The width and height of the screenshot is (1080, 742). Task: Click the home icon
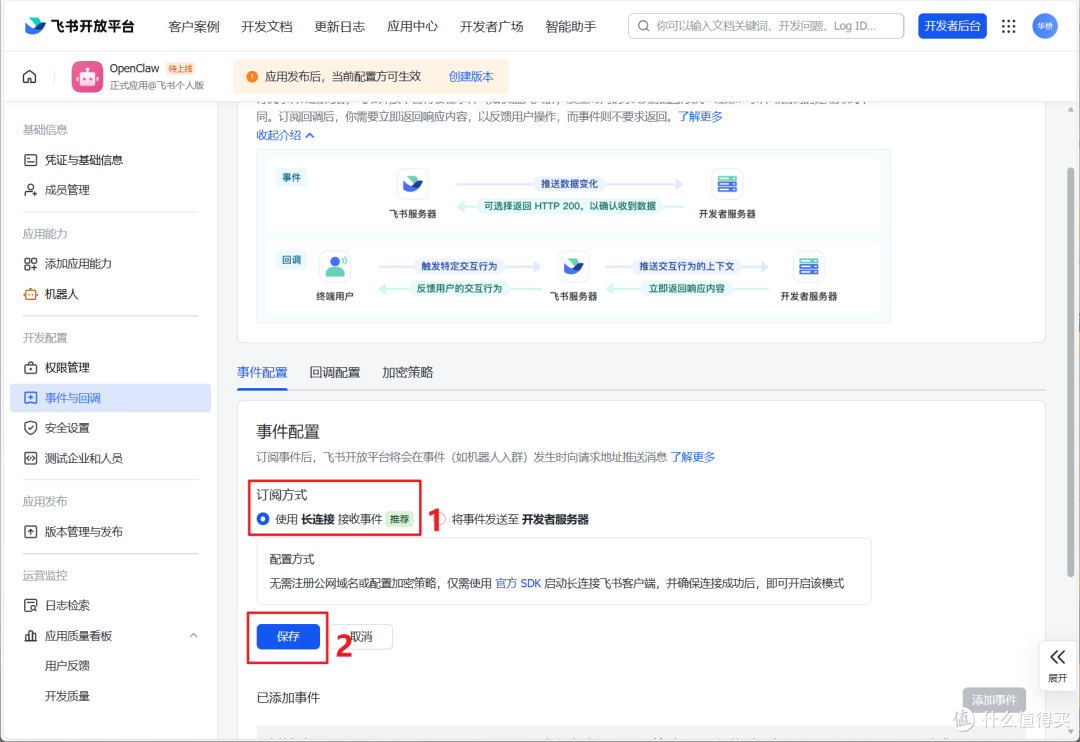30,76
